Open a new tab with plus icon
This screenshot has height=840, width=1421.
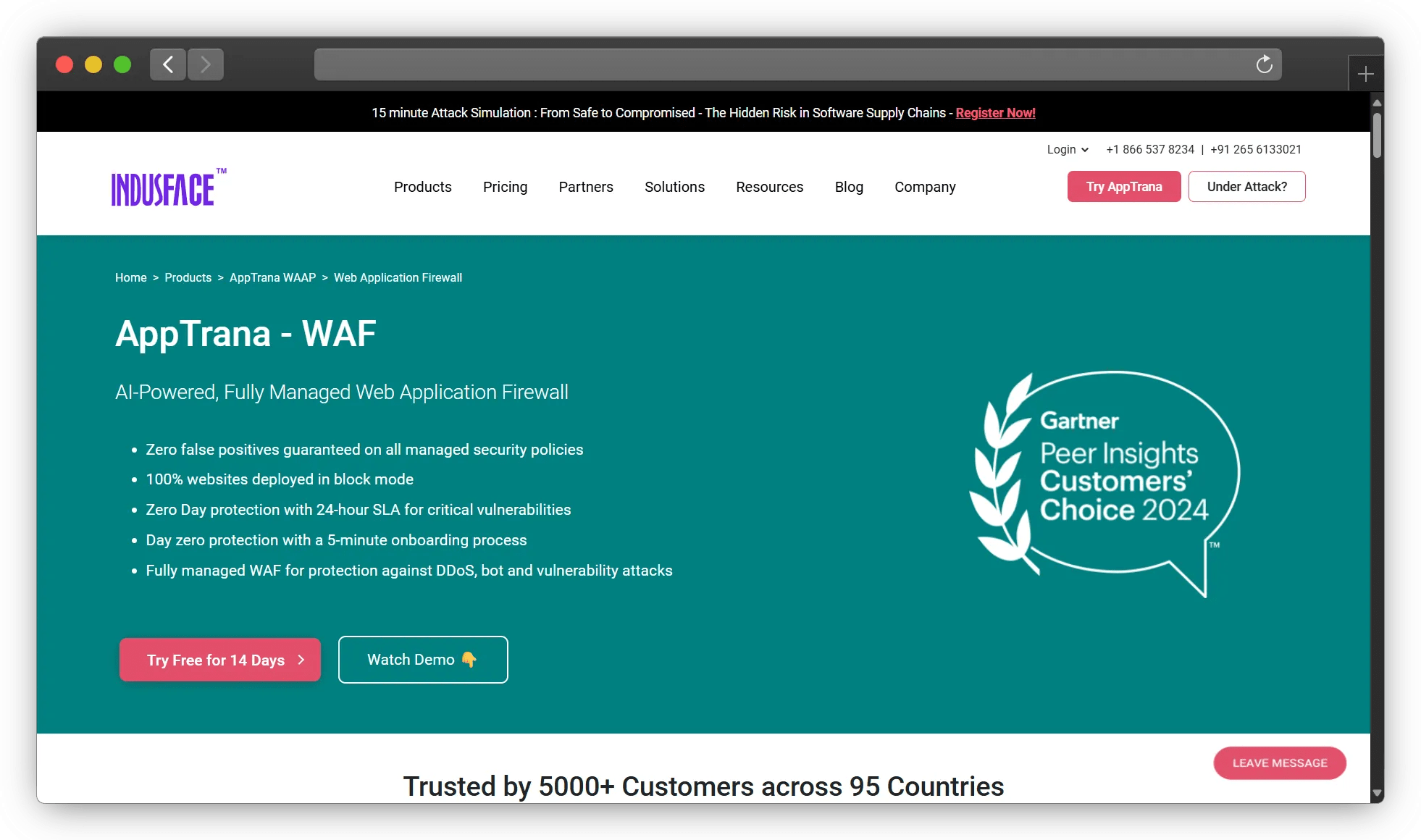pos(1365,74)
